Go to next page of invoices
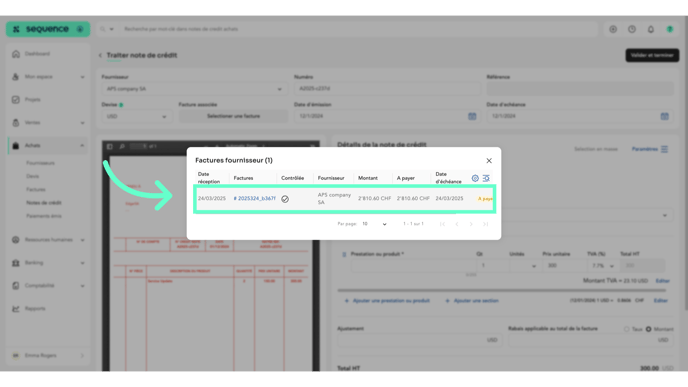This screenshot has height=387, width=688. (x=471, y=224)
